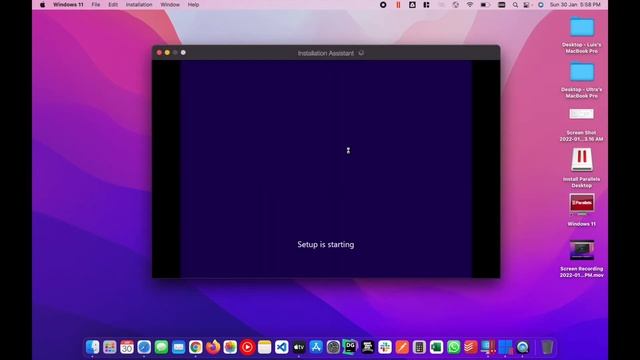
Task: Open Finder from the Dock
Action: click(92, 347)
